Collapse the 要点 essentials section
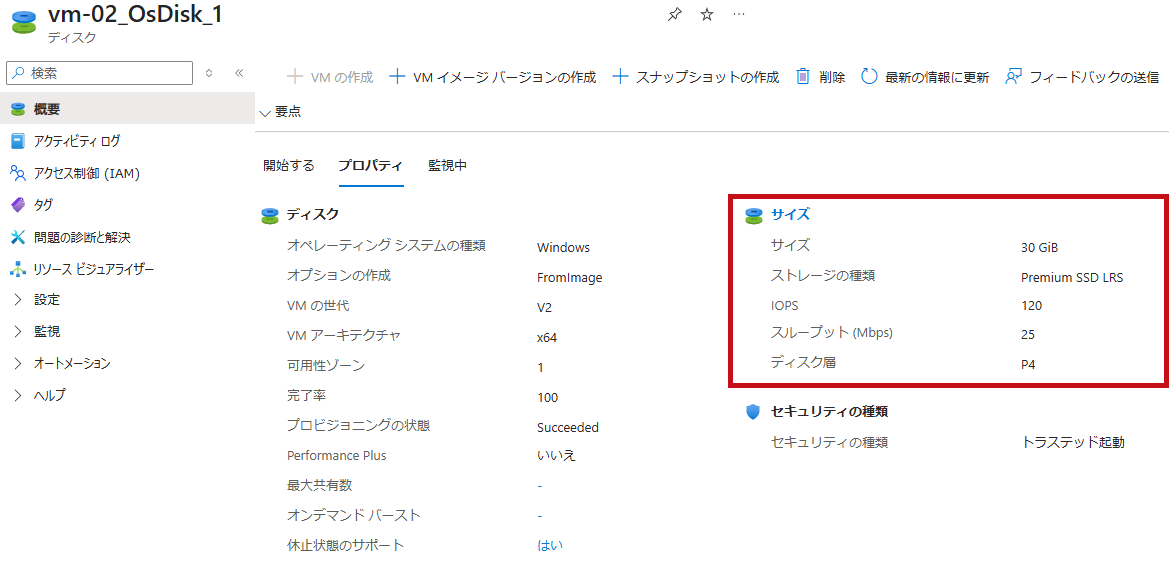The width and height of the screenshot is (1169, 563). [x=280, y=113]
